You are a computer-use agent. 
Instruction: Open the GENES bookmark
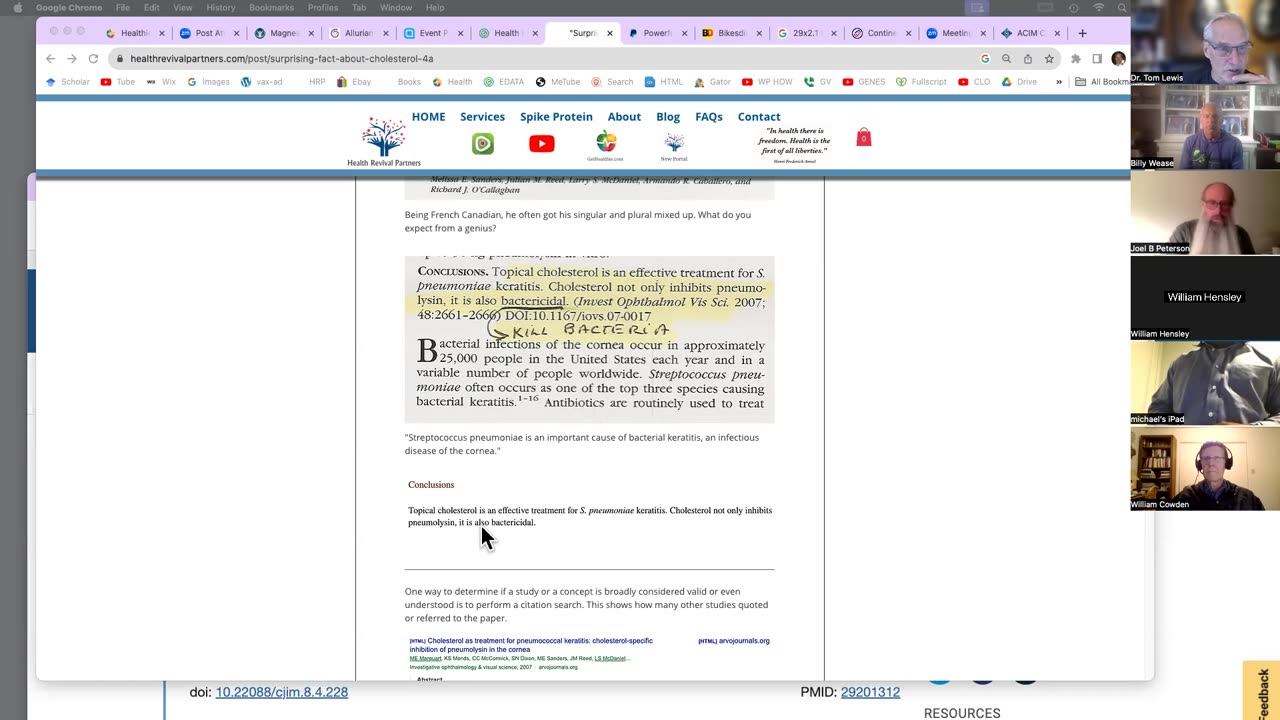tap(864, 82)
